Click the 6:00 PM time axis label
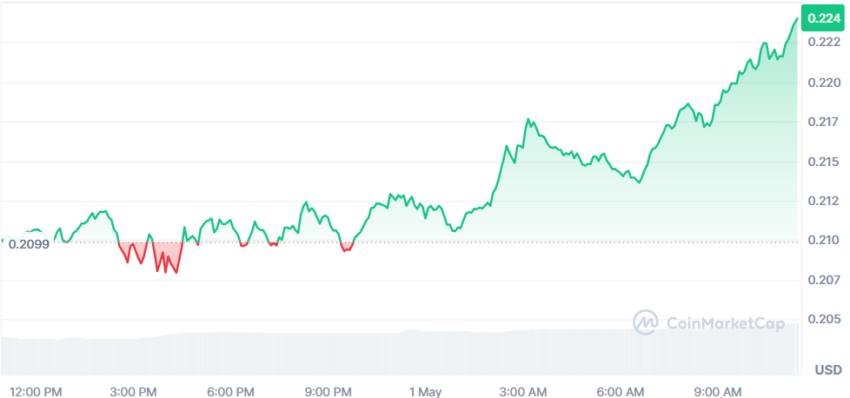850x398 pixels. click(230, 391)
